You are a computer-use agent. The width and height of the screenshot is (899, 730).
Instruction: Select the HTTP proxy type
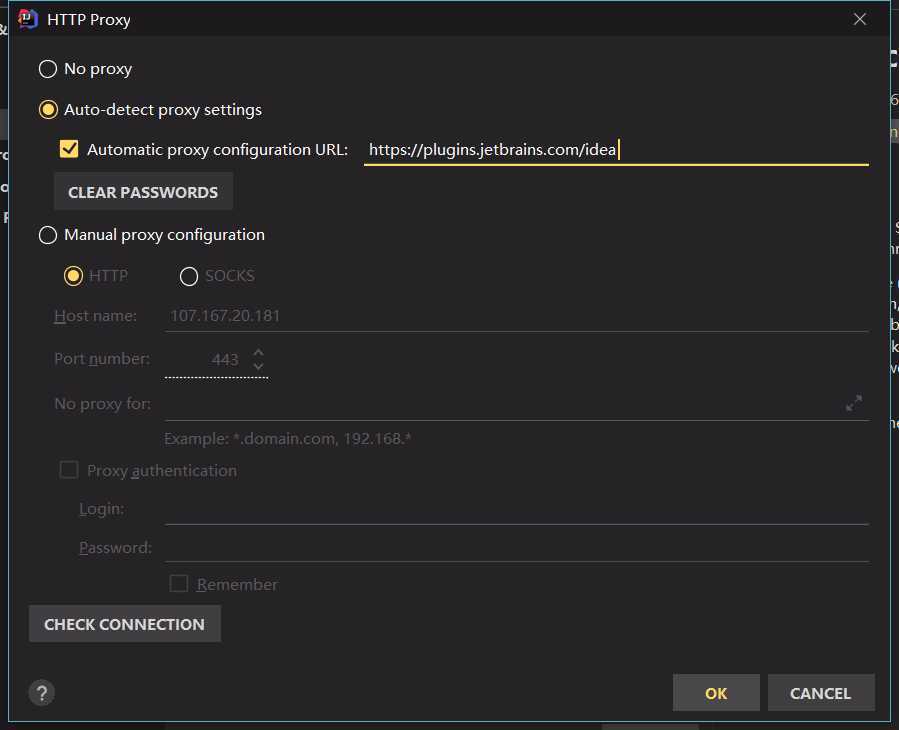tap(73, 276)
